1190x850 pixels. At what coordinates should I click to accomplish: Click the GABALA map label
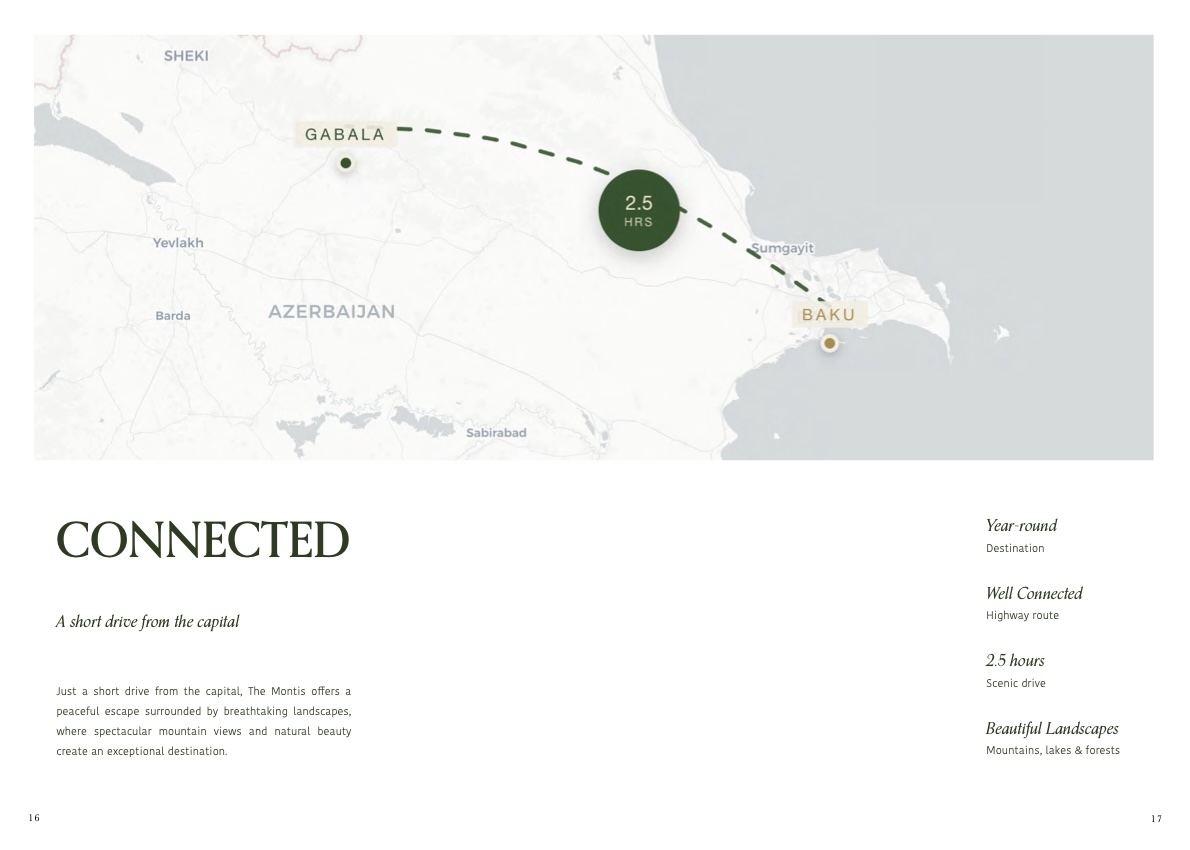tap(345, 134)
